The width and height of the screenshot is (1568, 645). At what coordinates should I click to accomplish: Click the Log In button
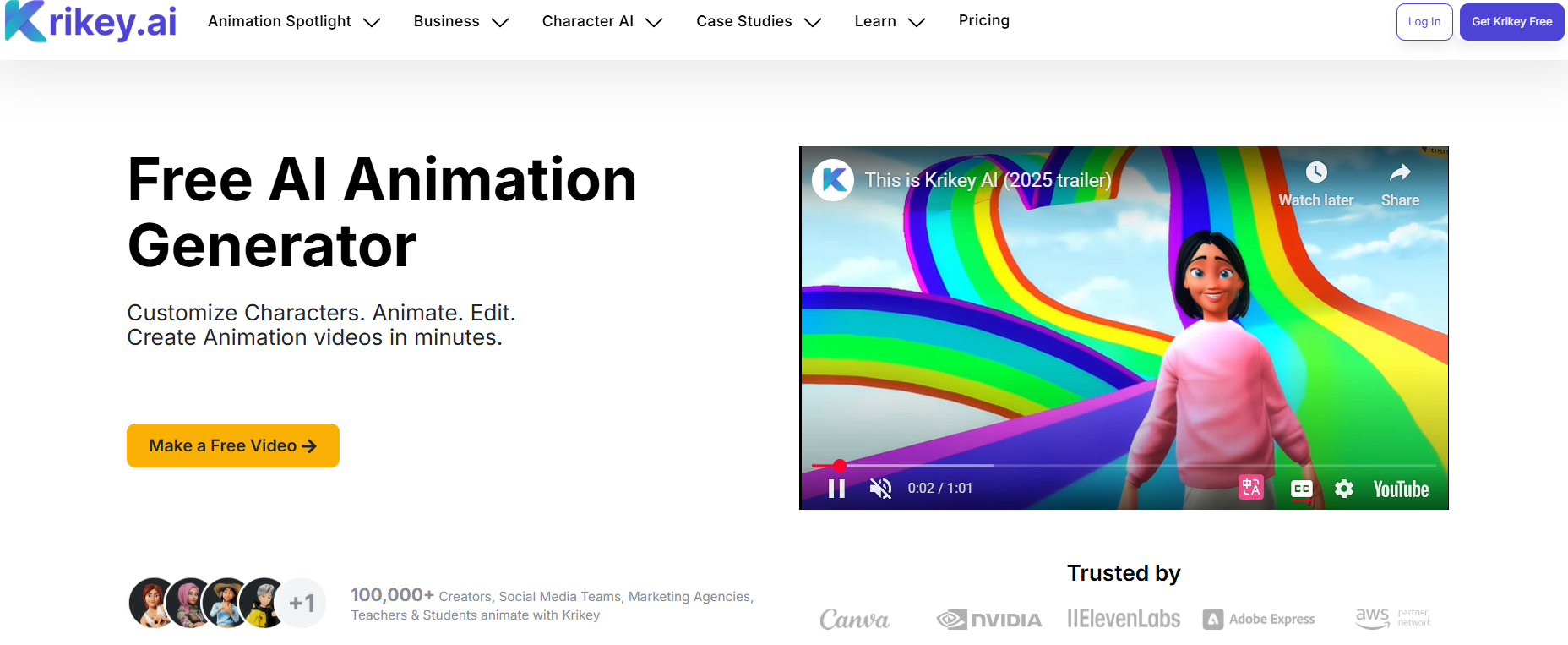(1424, 22)
